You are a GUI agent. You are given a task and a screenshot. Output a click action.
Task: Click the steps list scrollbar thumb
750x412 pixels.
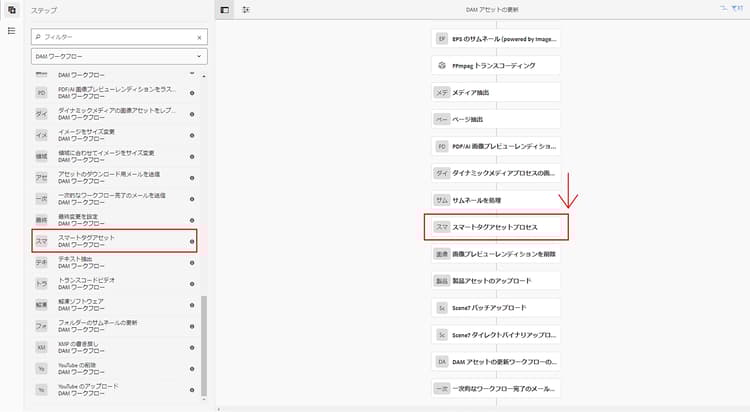(204, 346)
